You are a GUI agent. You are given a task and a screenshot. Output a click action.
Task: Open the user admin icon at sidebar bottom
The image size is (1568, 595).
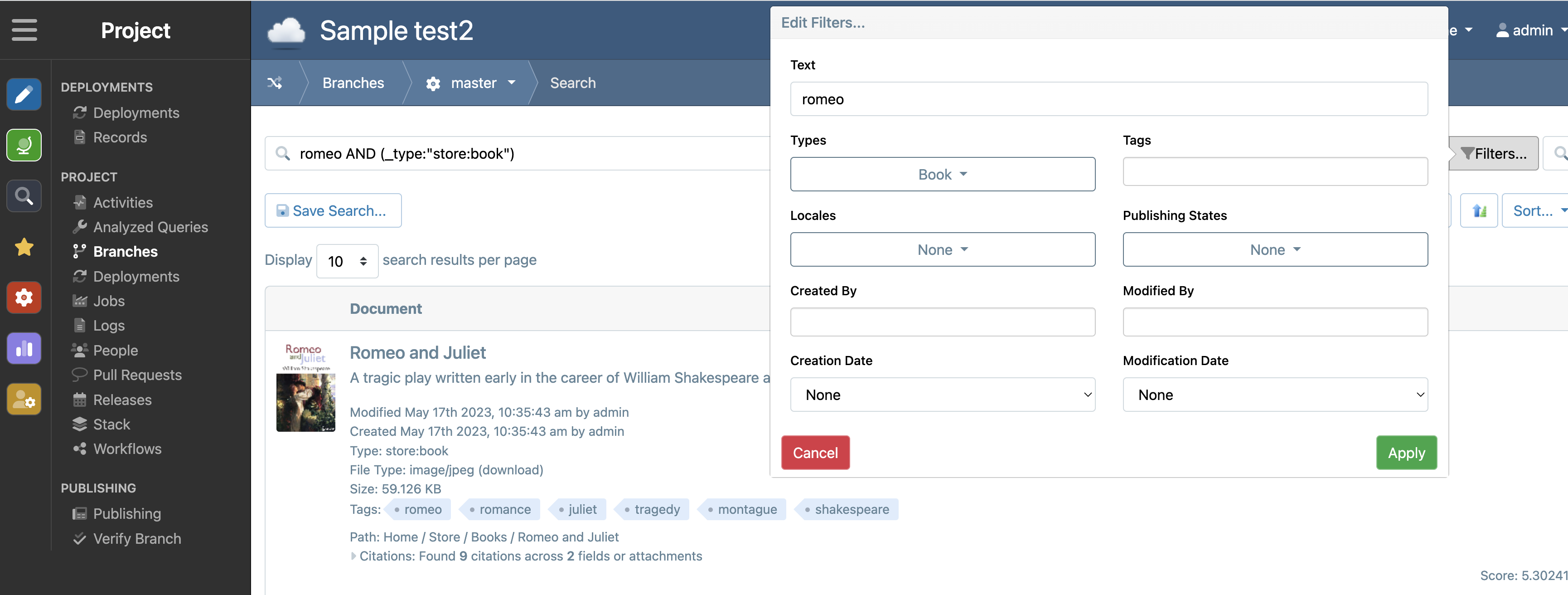[x=24, y=399]
